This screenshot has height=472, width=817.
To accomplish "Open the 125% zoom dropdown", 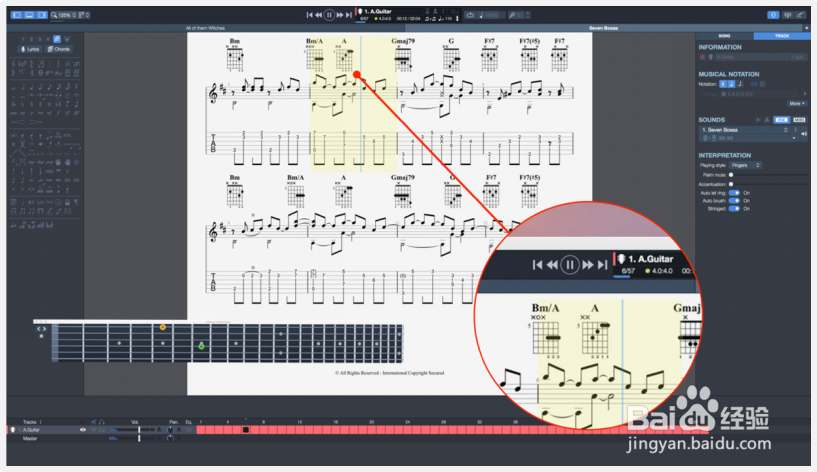I will click(x=64, y=15).
